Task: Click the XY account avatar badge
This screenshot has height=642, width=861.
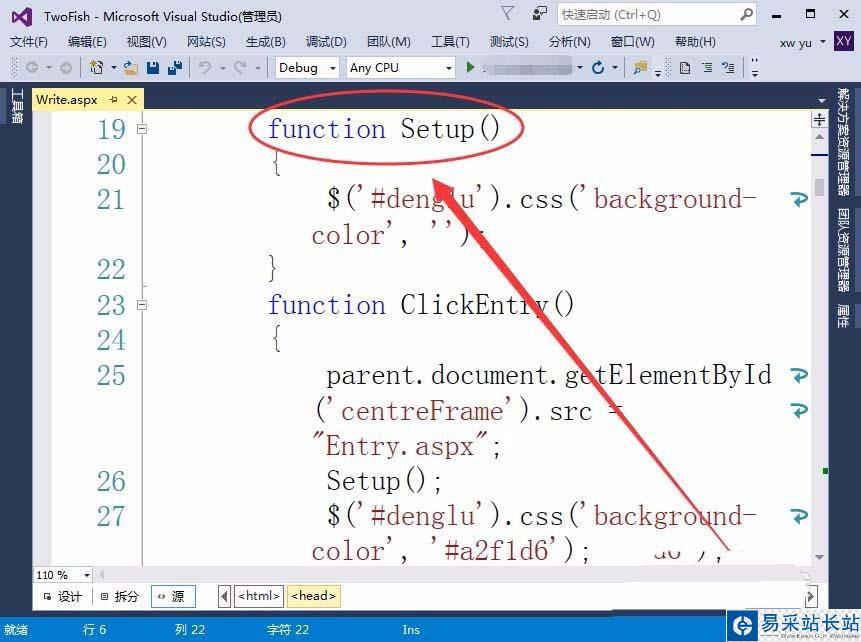Action: pos(843,41)
